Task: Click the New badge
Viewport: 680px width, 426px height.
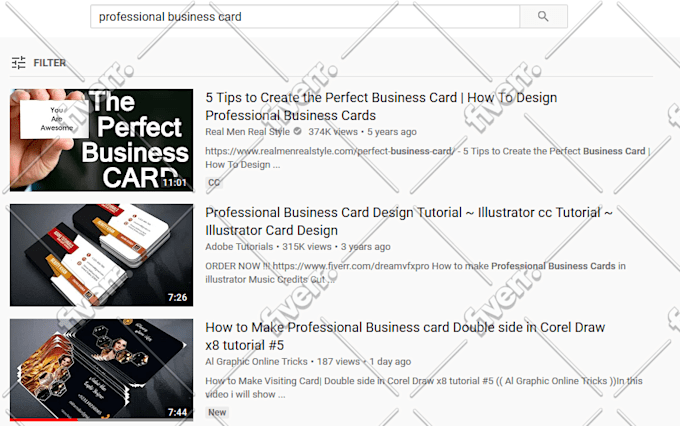Action: pyautogui.click(x=217, y=412)
